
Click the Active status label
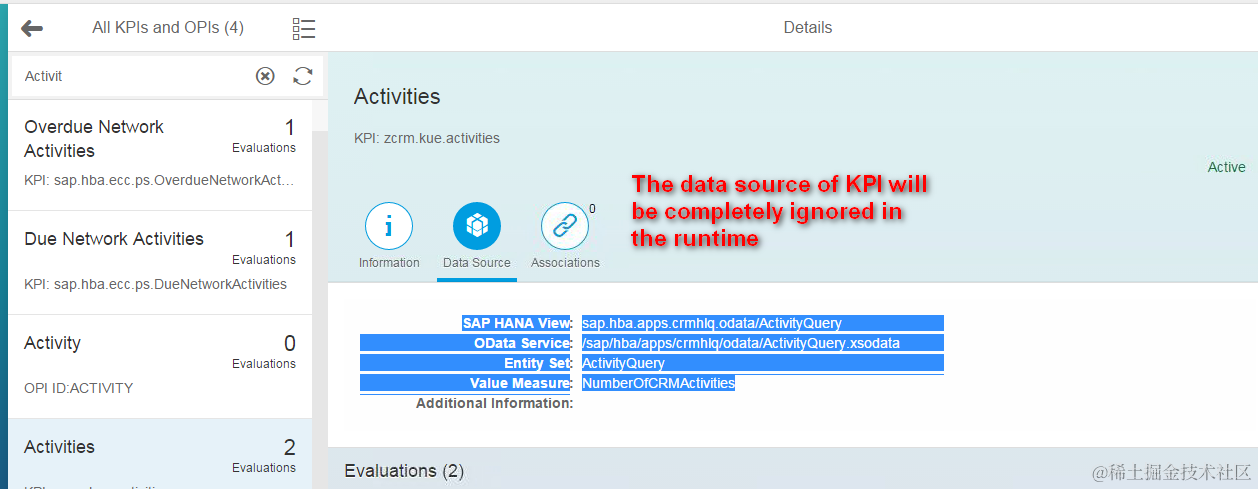(x=1227, y=167)
